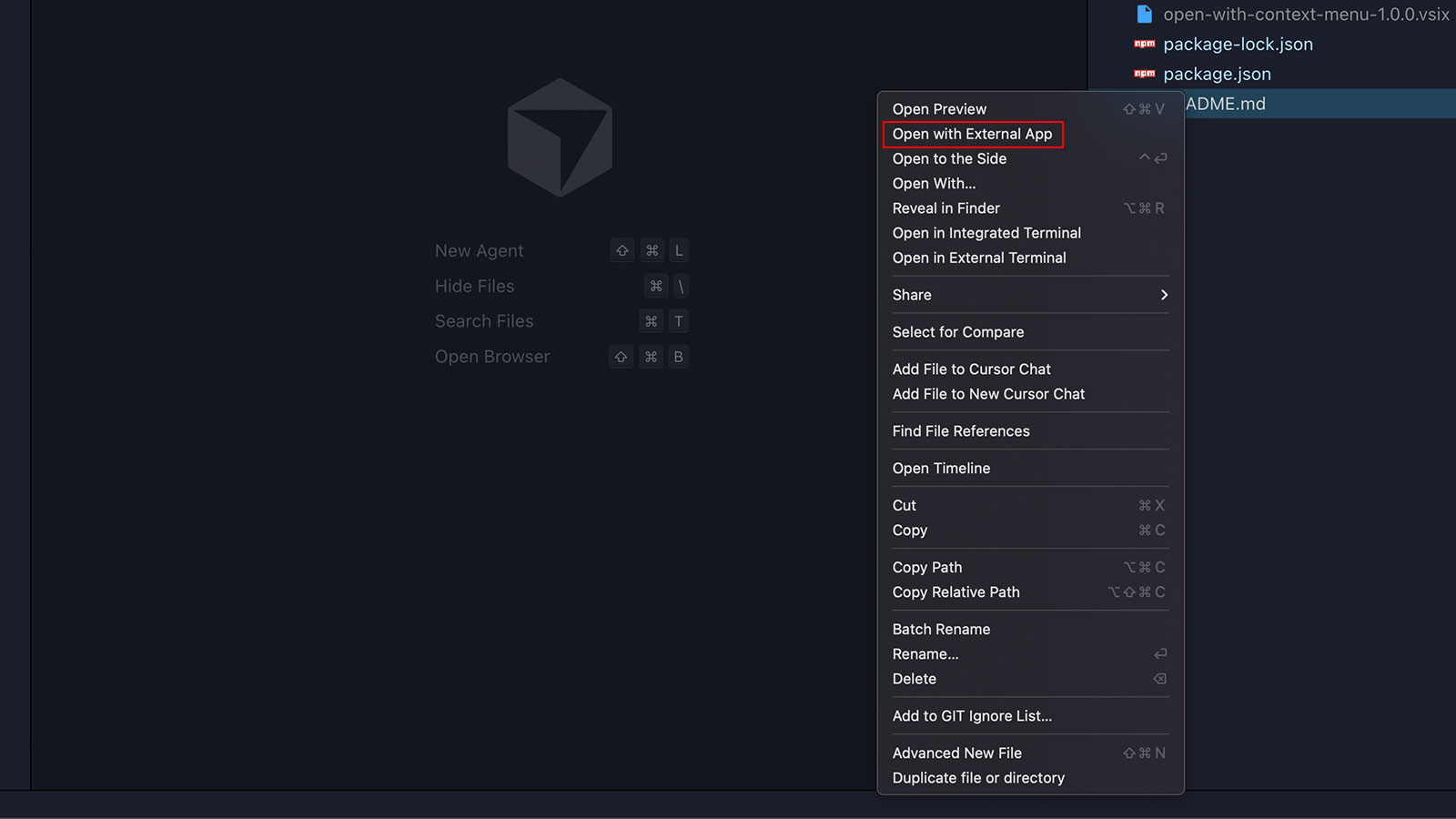Click the Cursor cube logo in the editor
This screenshot has width=1456, height=819.
click(560, 137)
